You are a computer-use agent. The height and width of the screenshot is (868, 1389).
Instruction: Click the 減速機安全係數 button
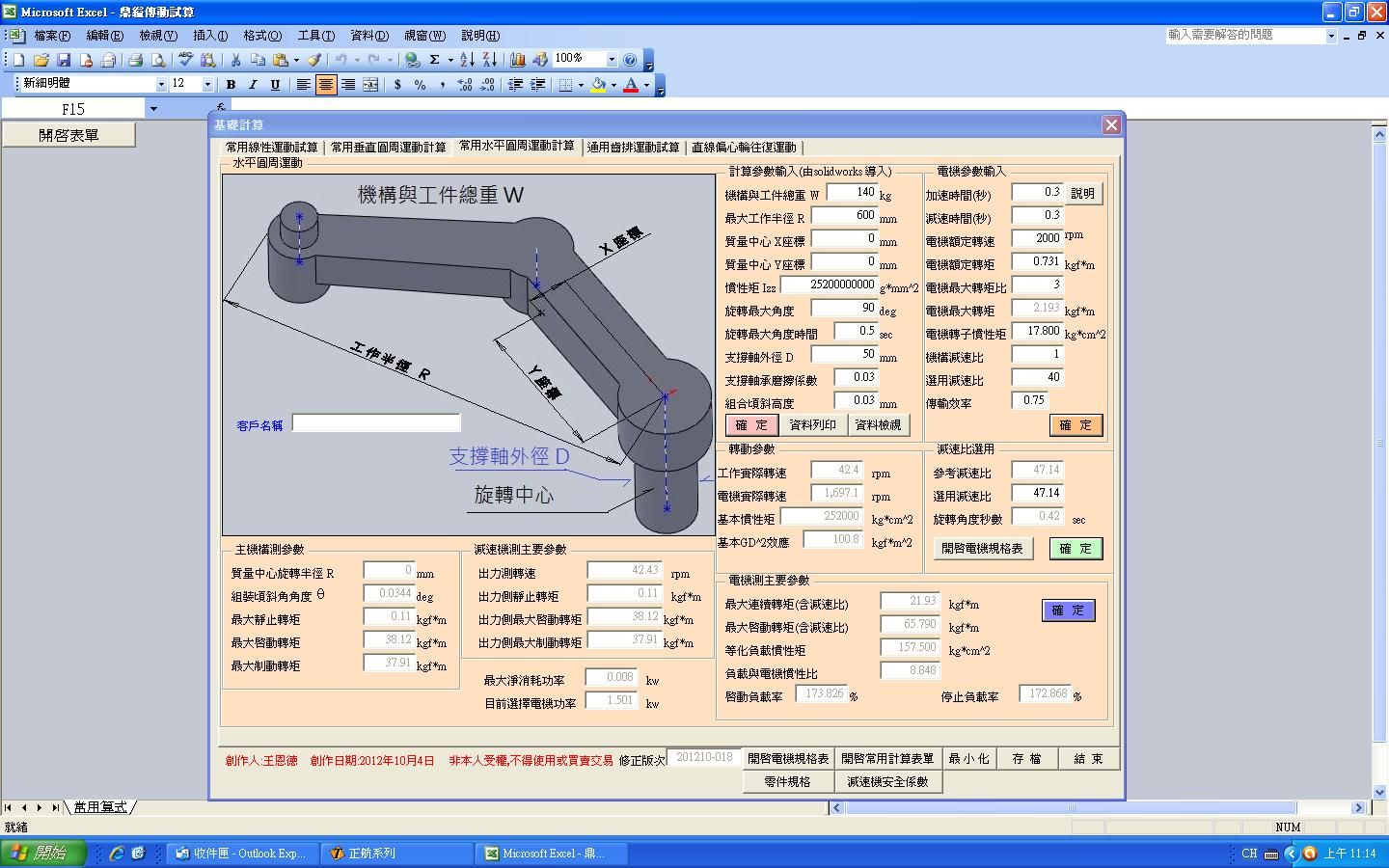click(888, 782)
